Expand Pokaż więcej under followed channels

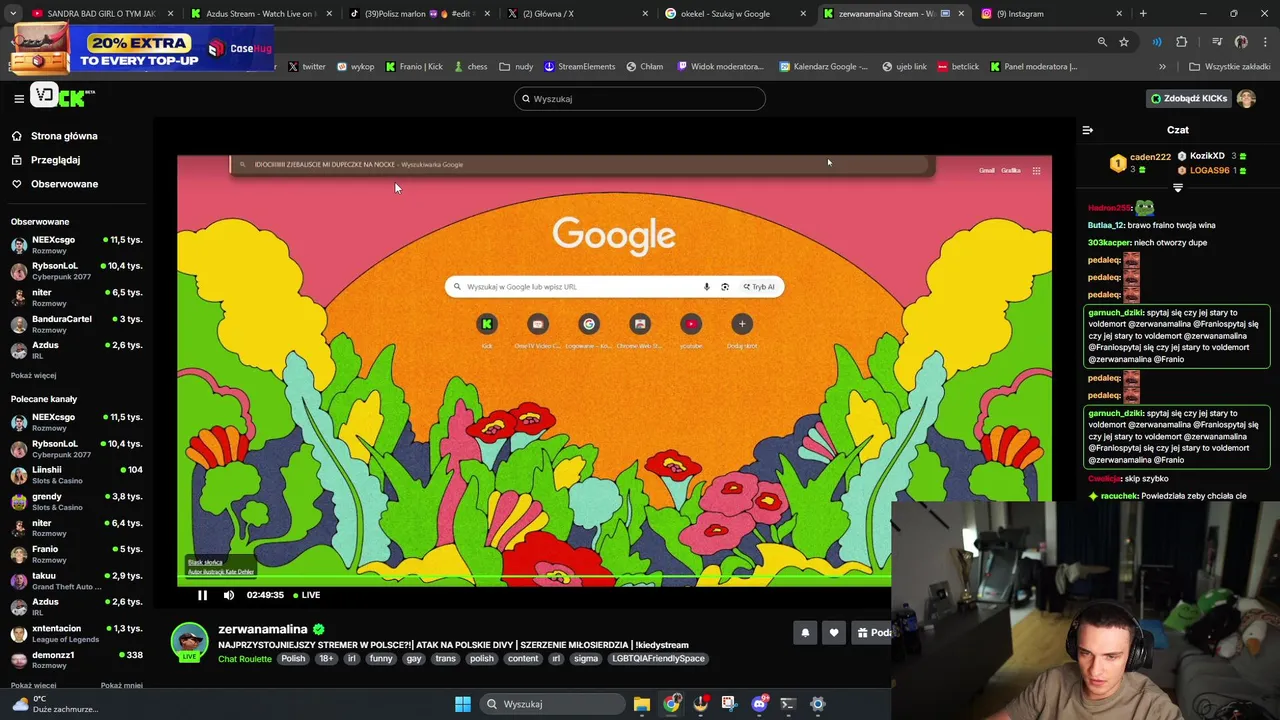(33, 375)
